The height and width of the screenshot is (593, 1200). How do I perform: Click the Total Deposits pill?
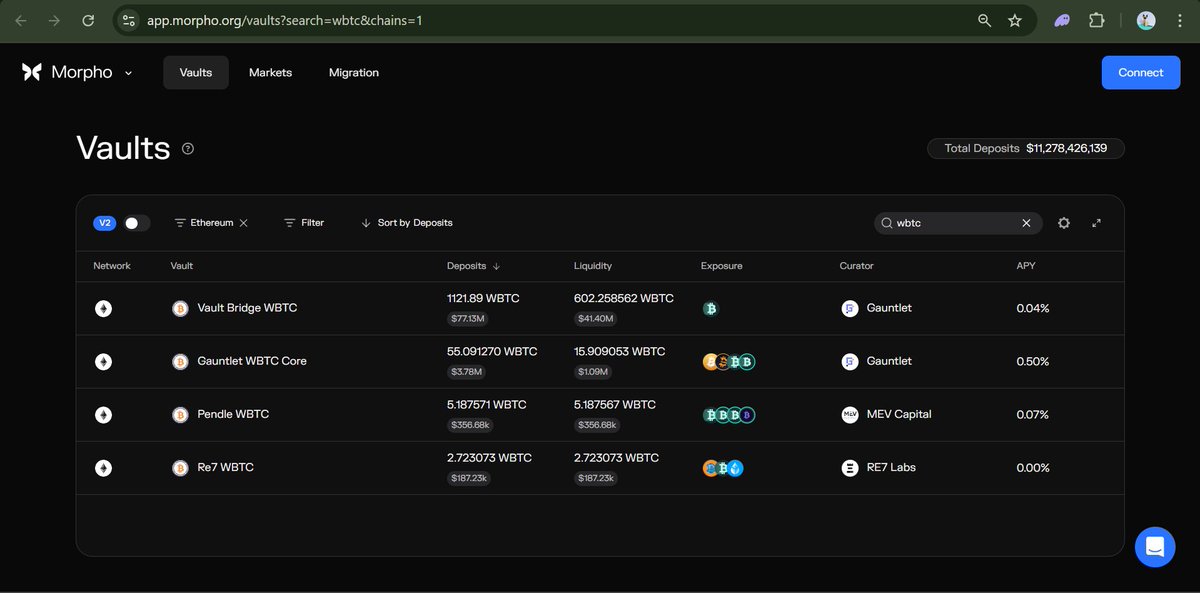(x=1026, y=148)
